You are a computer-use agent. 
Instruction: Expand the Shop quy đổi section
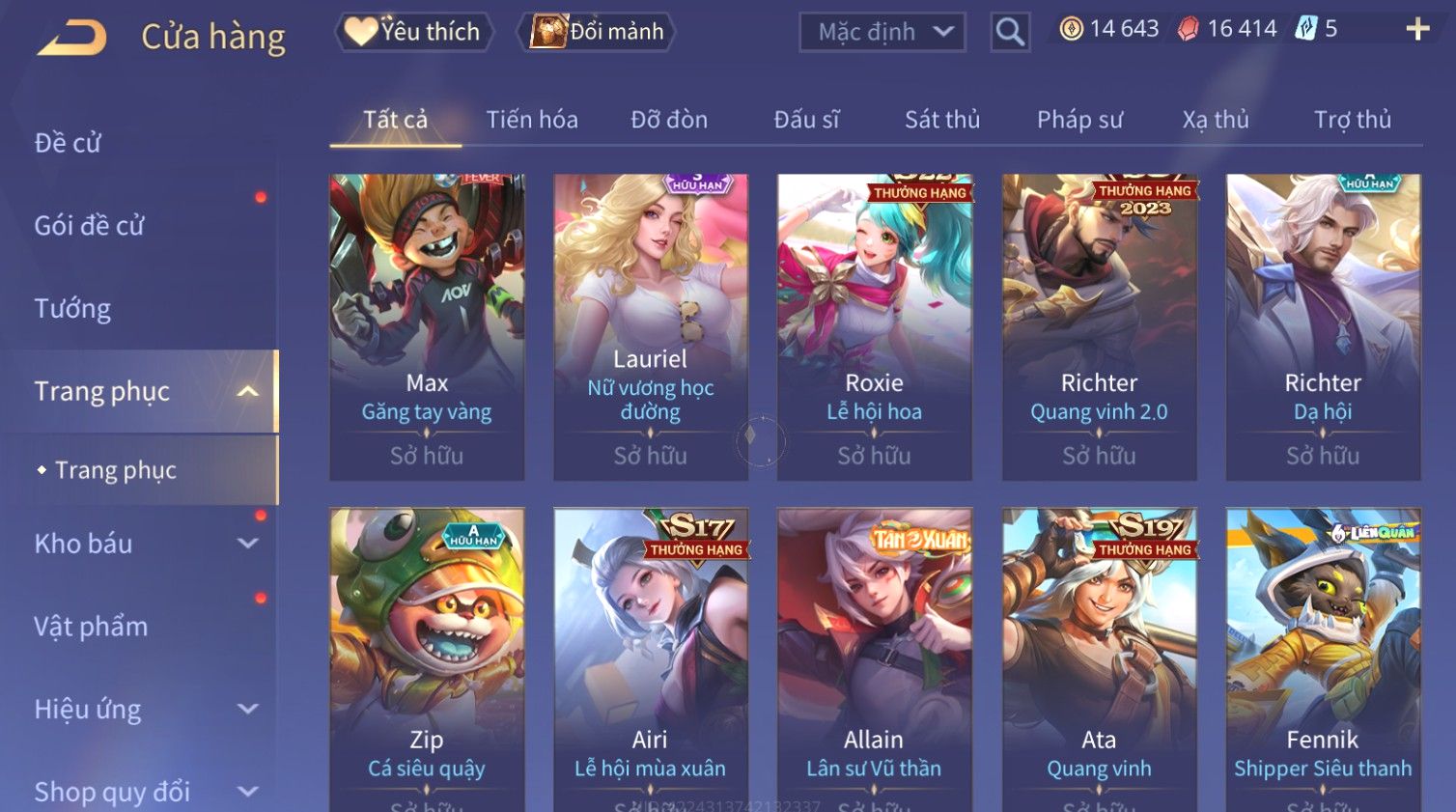tap(248, 792)
